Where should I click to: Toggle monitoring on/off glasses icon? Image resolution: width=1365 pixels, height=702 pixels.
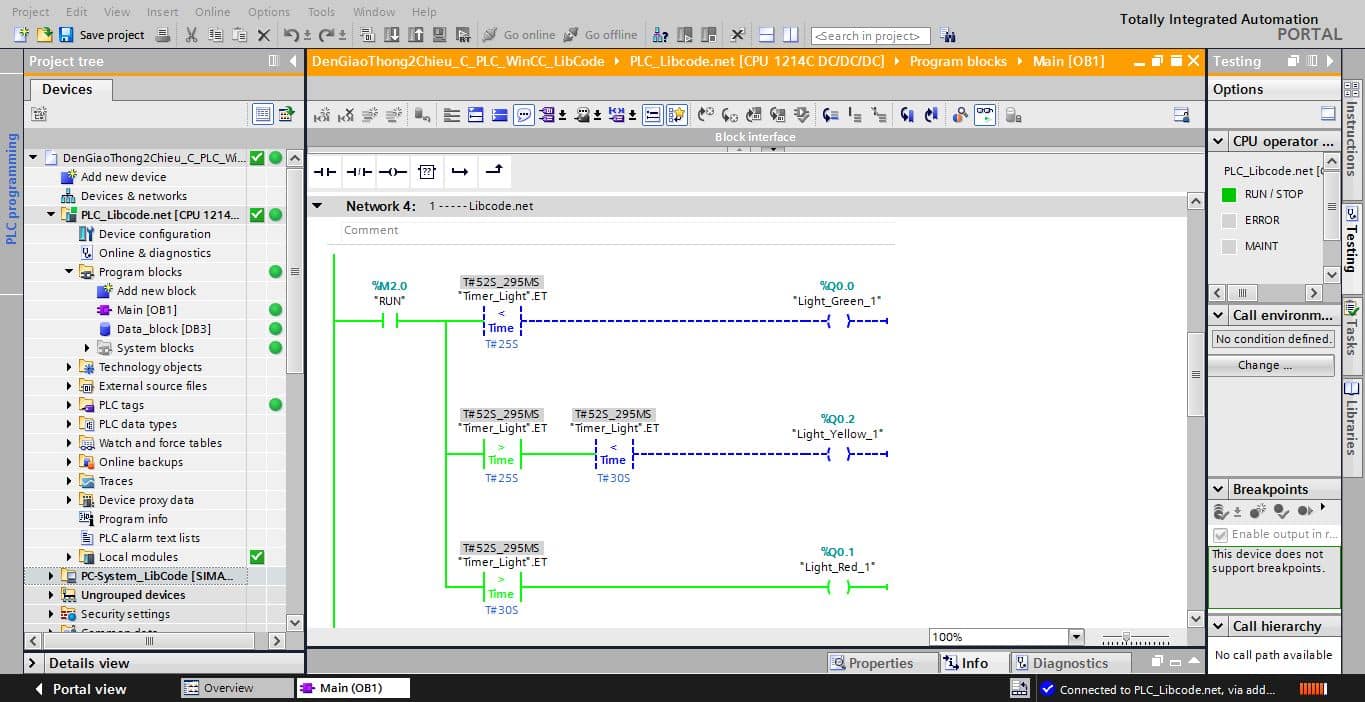[x=985, y=115]
